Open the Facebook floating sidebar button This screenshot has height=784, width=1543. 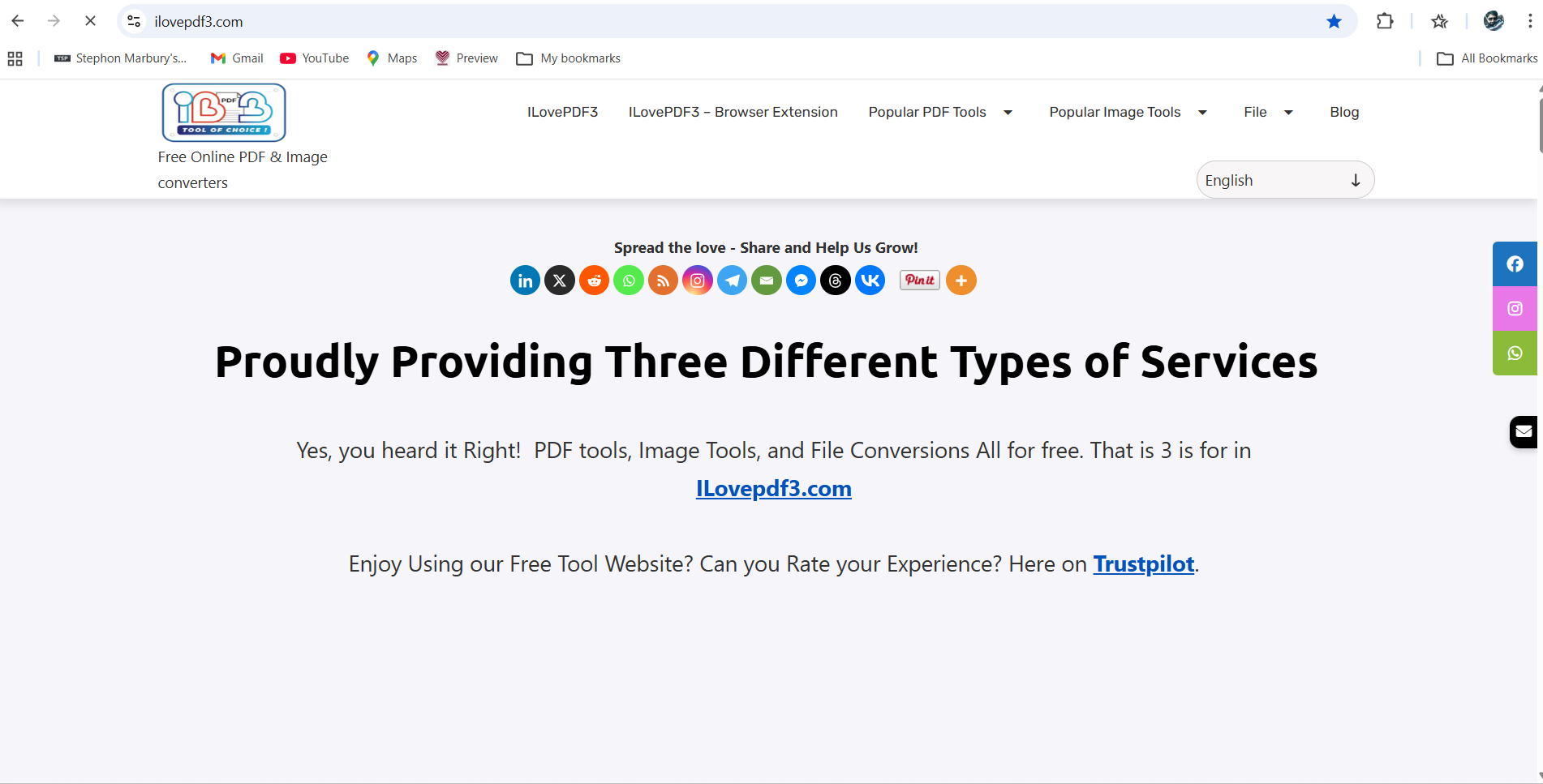tap(1515, 264)
